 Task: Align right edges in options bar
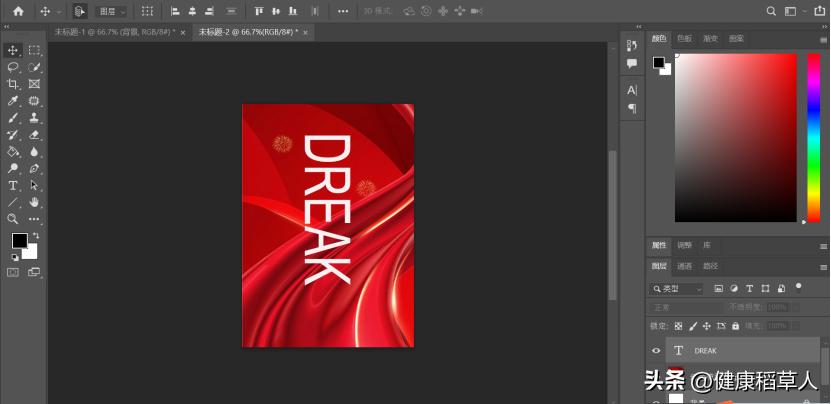pyautogui.click(x=209, y=11)
